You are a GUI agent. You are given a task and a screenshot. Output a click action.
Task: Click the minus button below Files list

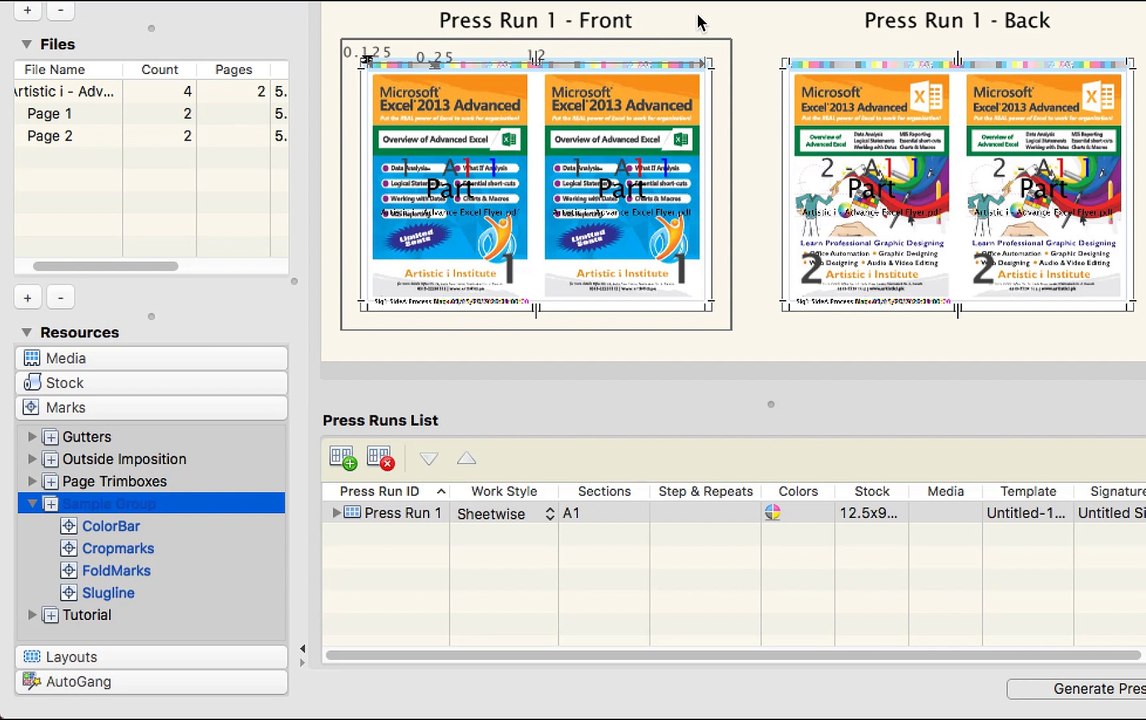point(61,298)
